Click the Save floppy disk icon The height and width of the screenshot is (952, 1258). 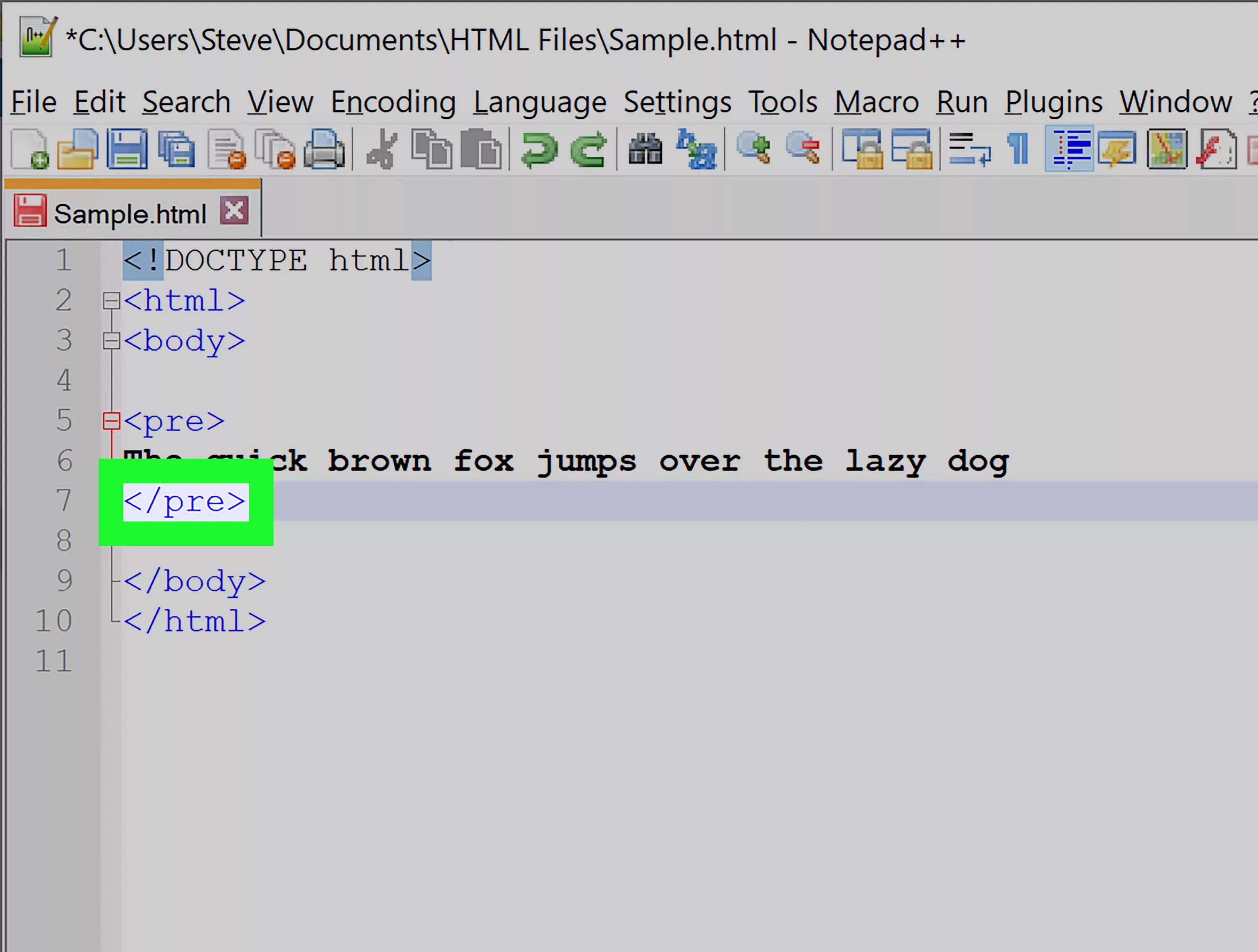coord(127,149)
